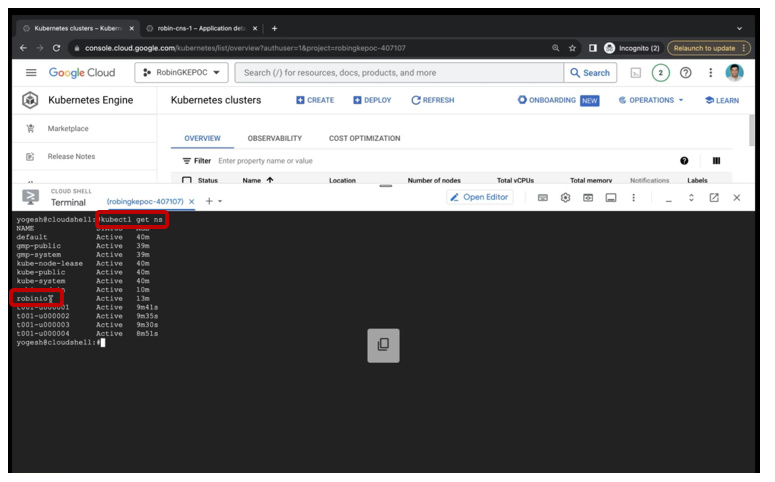
Task: Open the LEARN panel
Action: coord(722,100)
